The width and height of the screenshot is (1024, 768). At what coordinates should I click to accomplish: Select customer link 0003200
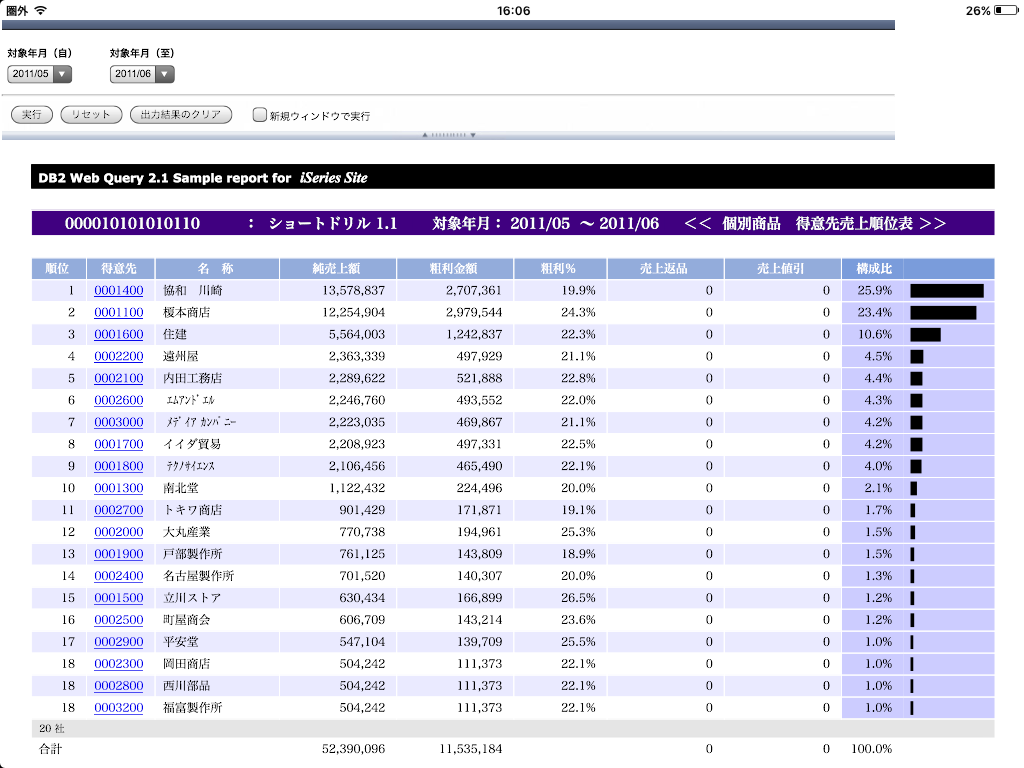[119, 708]
